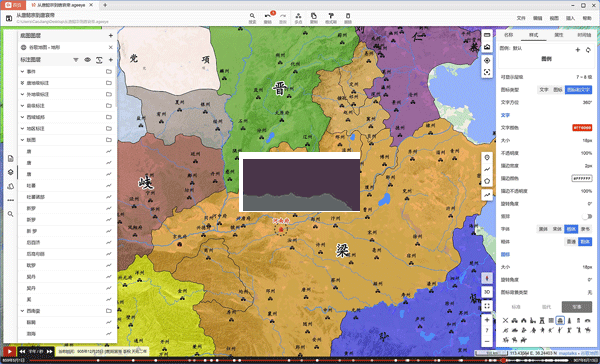Select 普通 weight option
Viewport: 600px width, 364px height.
pos(571,242)
